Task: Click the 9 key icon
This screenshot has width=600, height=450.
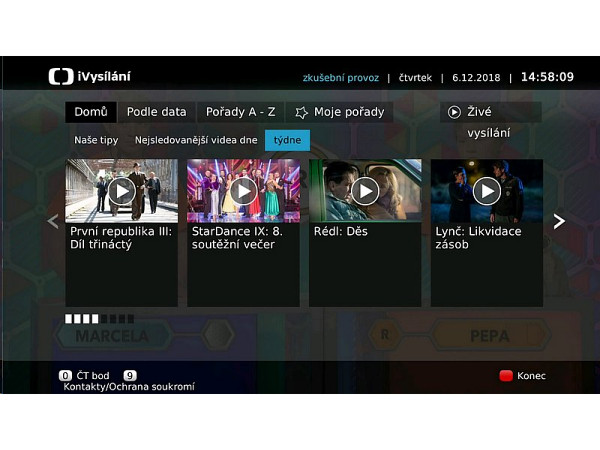Action: point(130,376)
